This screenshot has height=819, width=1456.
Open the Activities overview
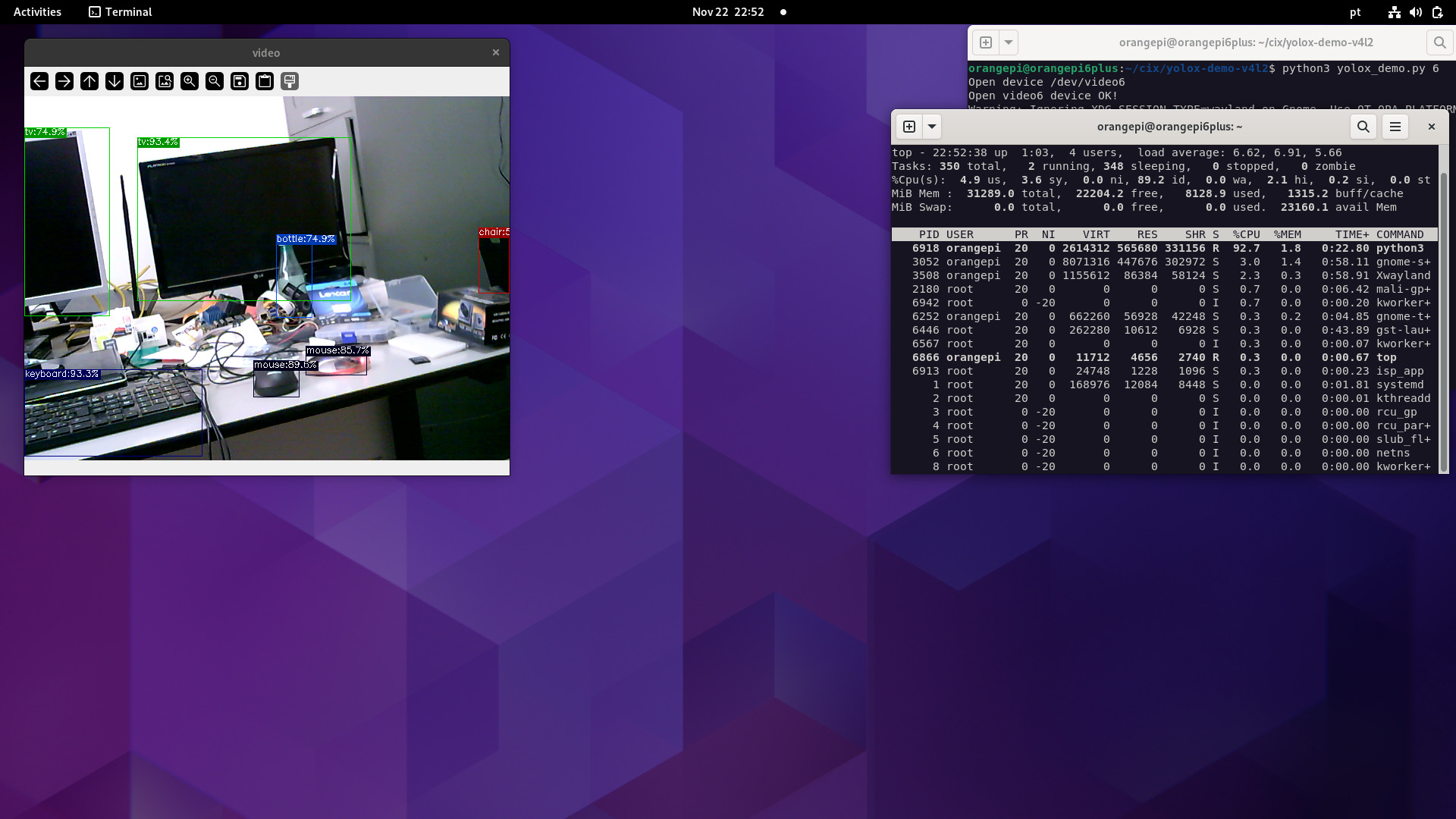[37, 12]
